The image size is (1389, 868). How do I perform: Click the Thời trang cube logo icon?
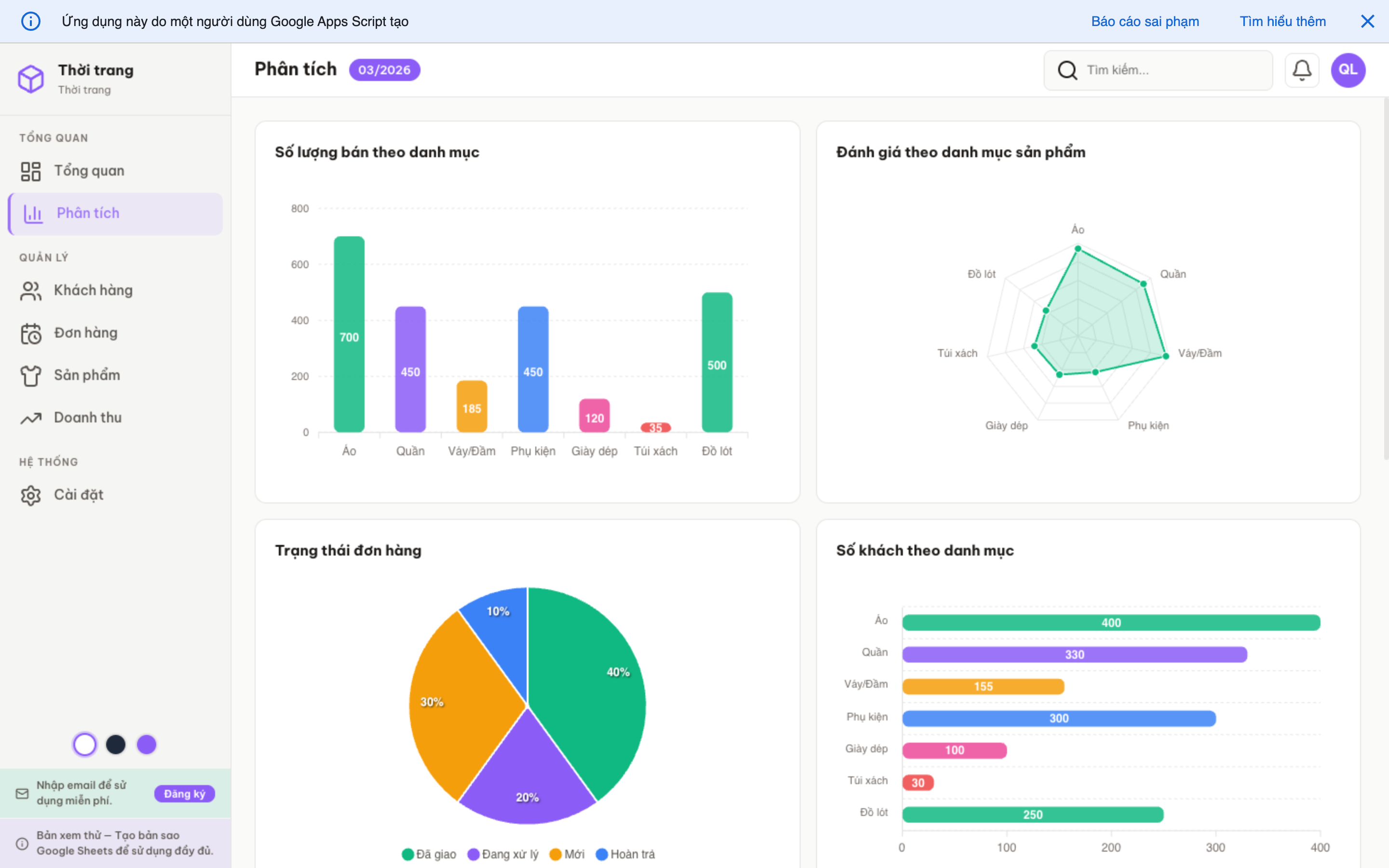pos(31,79)
